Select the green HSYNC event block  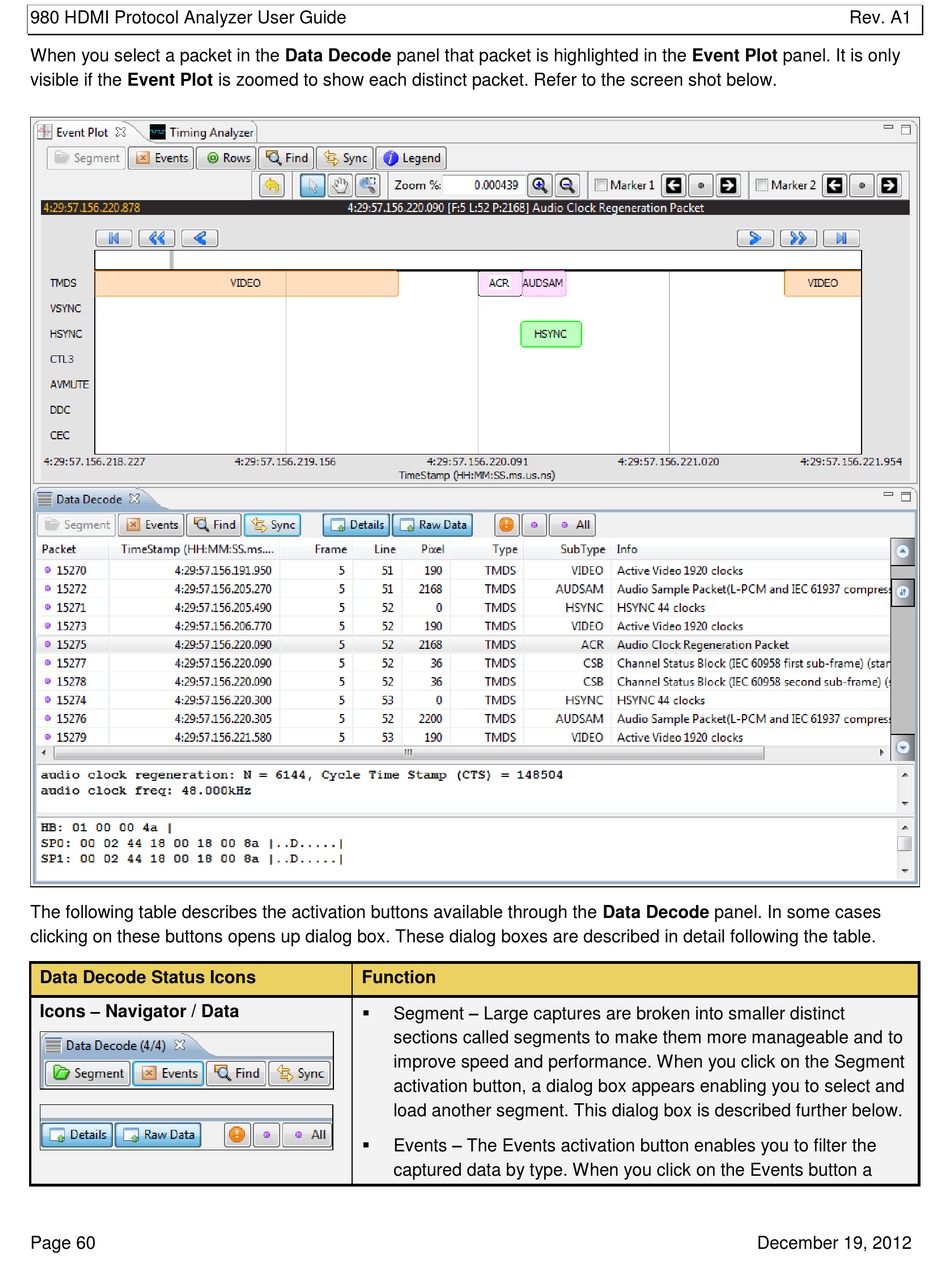point(550,334)
